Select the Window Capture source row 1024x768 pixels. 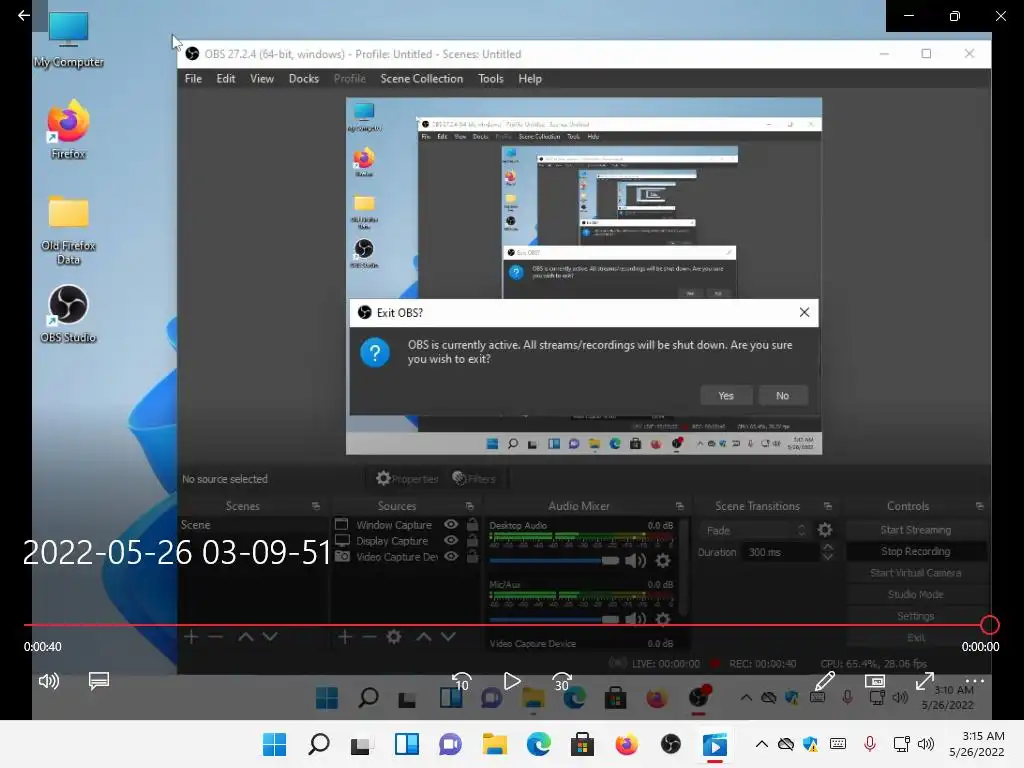pos(406,524)
